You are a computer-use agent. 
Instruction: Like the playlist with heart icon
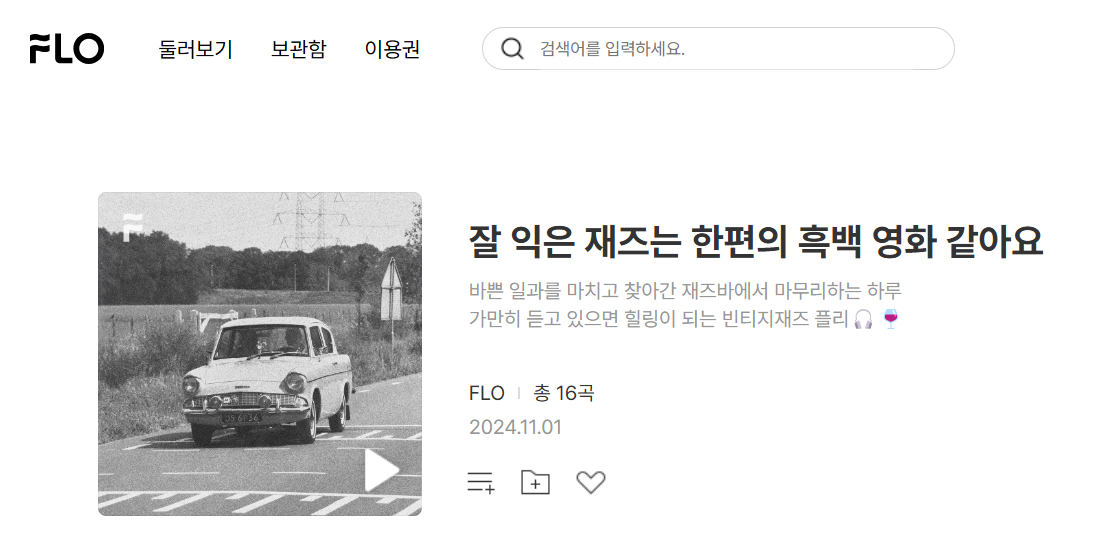(x=590, y=482)
